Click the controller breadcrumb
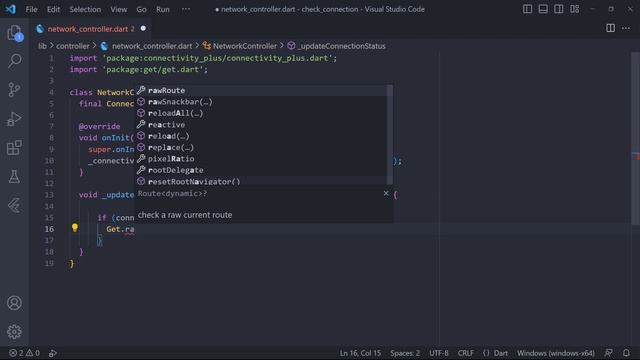Viewport: 640px width, 360px height. coord(73,46)
